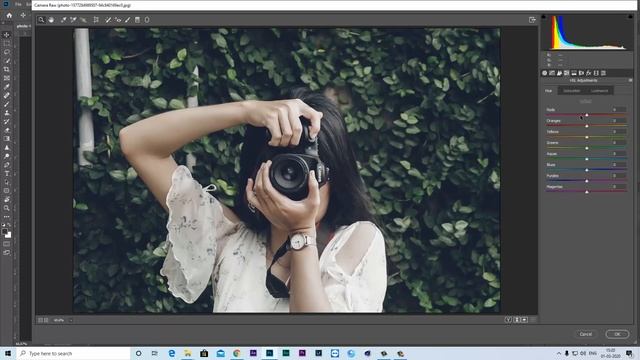Select the Camera Raw Zoom tool

pyautogui.click(x=41, y=20)
